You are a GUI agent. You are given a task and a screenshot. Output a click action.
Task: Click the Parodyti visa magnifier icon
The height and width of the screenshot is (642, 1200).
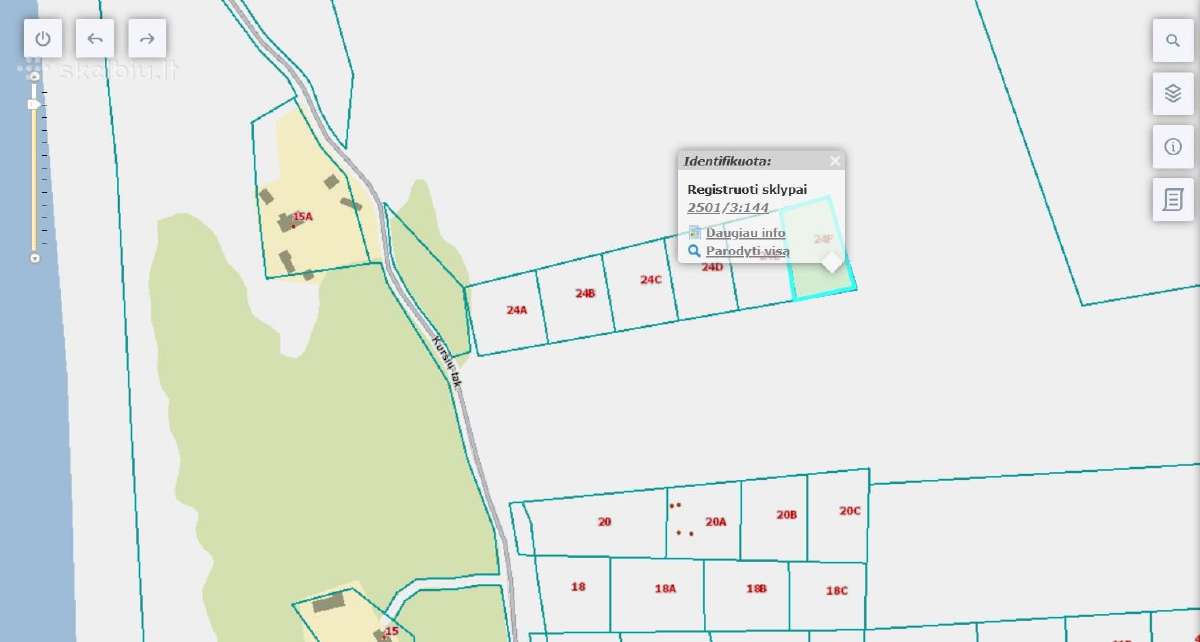click(695, 251)
